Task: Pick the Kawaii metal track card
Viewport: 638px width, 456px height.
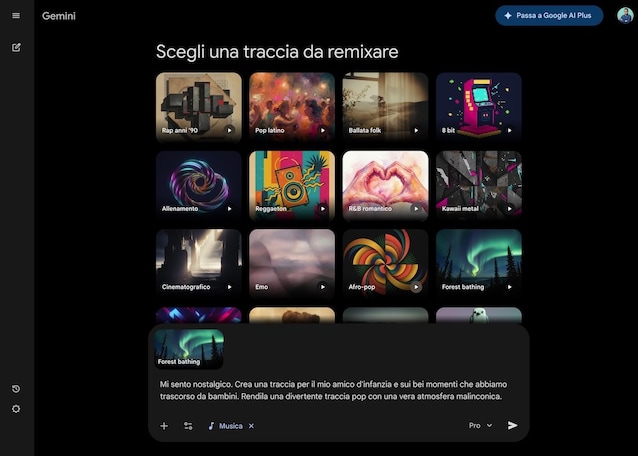Action: pos(478,183)
